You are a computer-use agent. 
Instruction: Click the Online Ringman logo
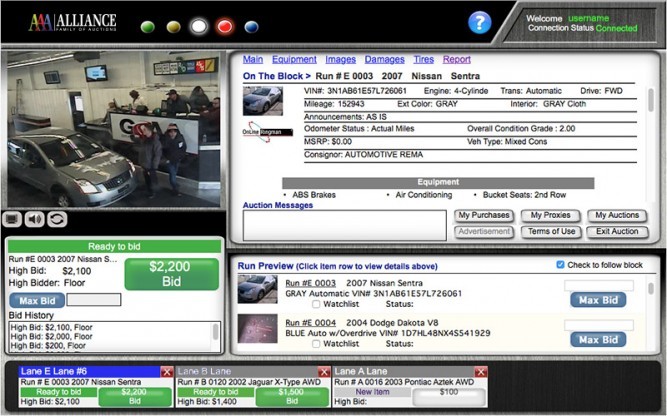click(267, 132)
